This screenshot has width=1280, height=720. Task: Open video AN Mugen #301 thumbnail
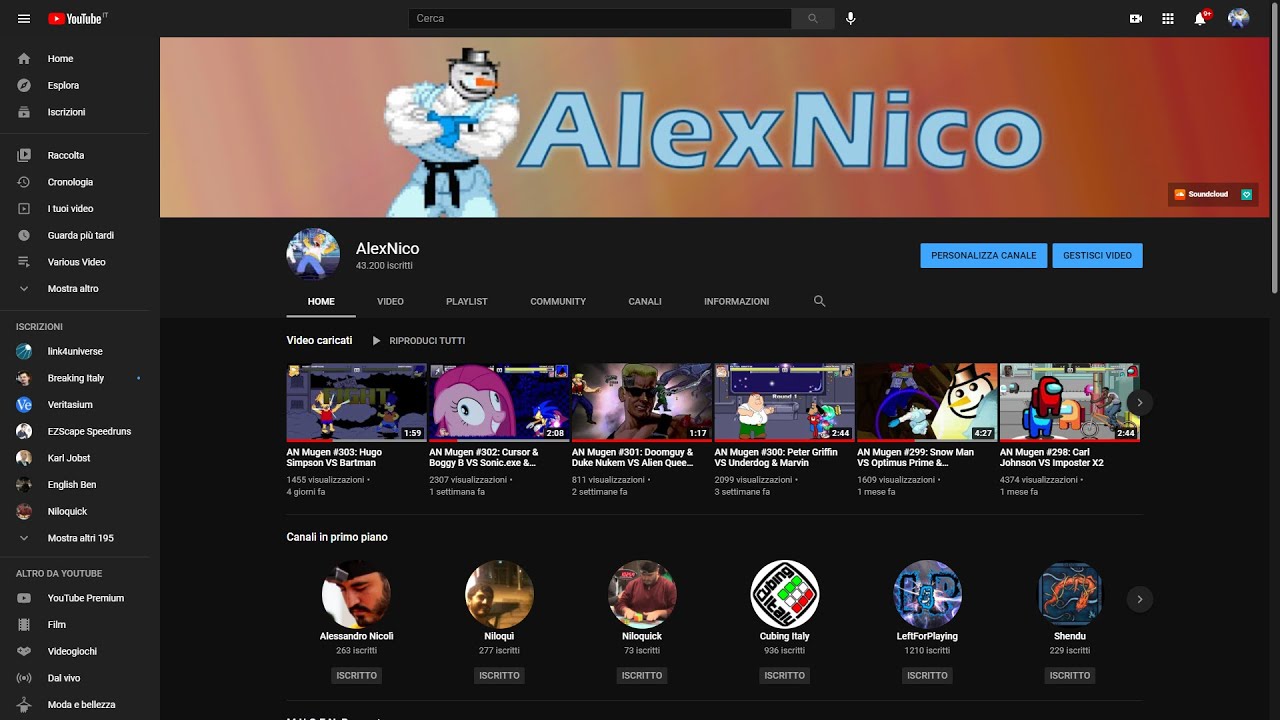pyautogui.click(x=642, y=402)
